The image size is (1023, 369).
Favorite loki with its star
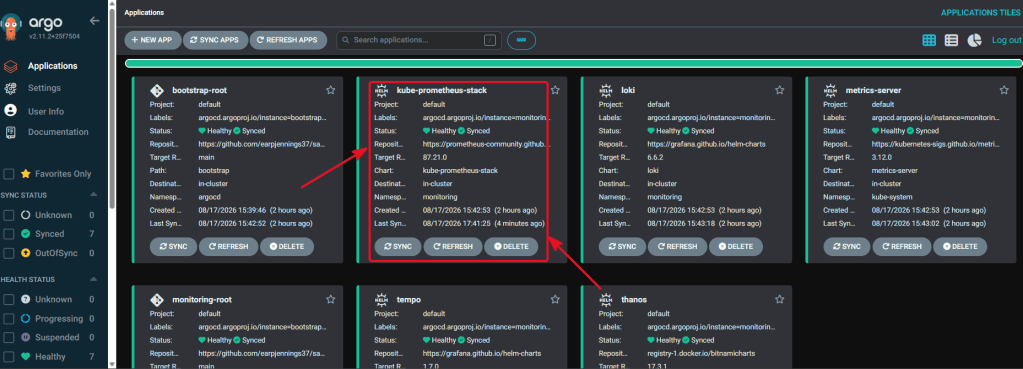click(x=780, y=90)
